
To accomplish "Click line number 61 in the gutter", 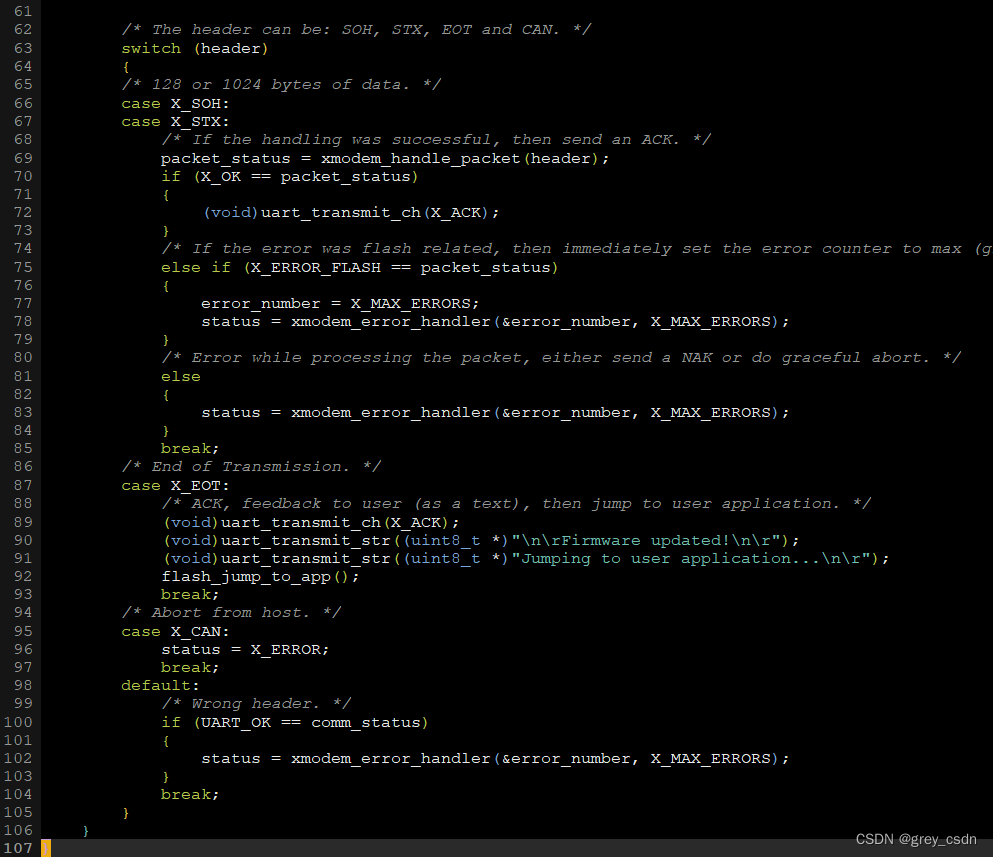I will click(23, 11).
